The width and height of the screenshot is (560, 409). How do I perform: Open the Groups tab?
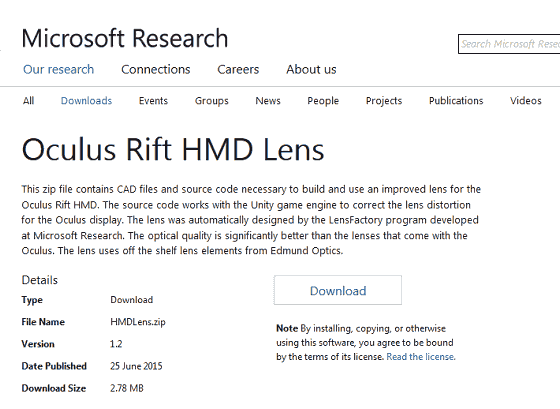(212, 101)
